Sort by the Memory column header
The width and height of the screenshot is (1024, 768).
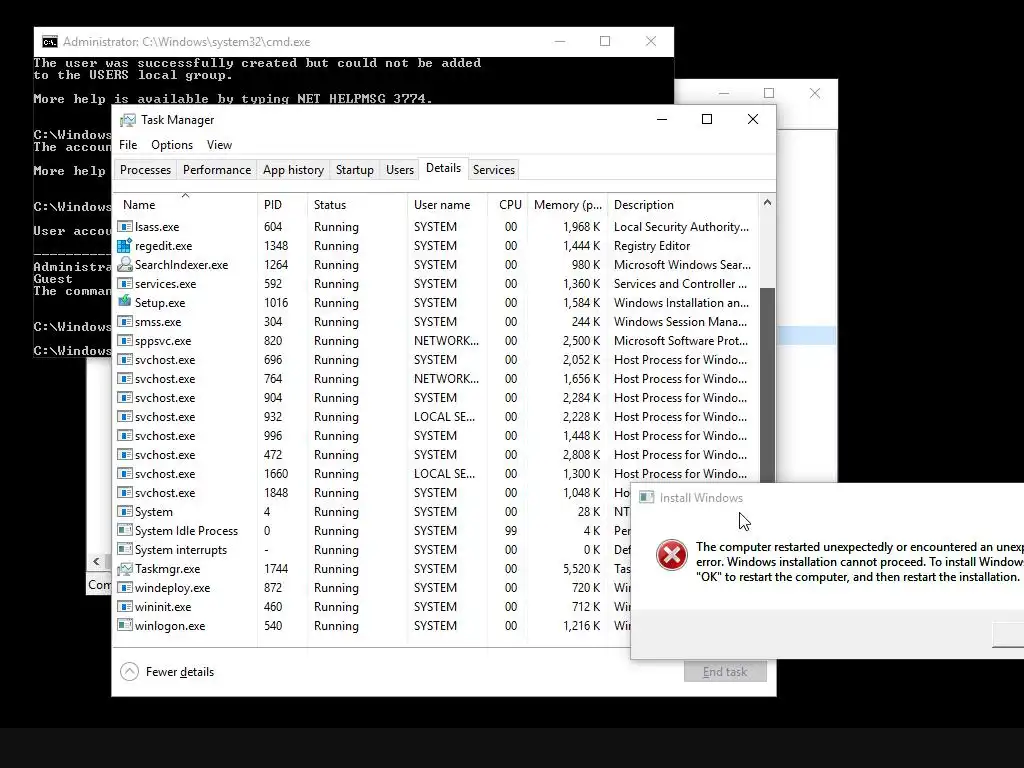point(567,204)
